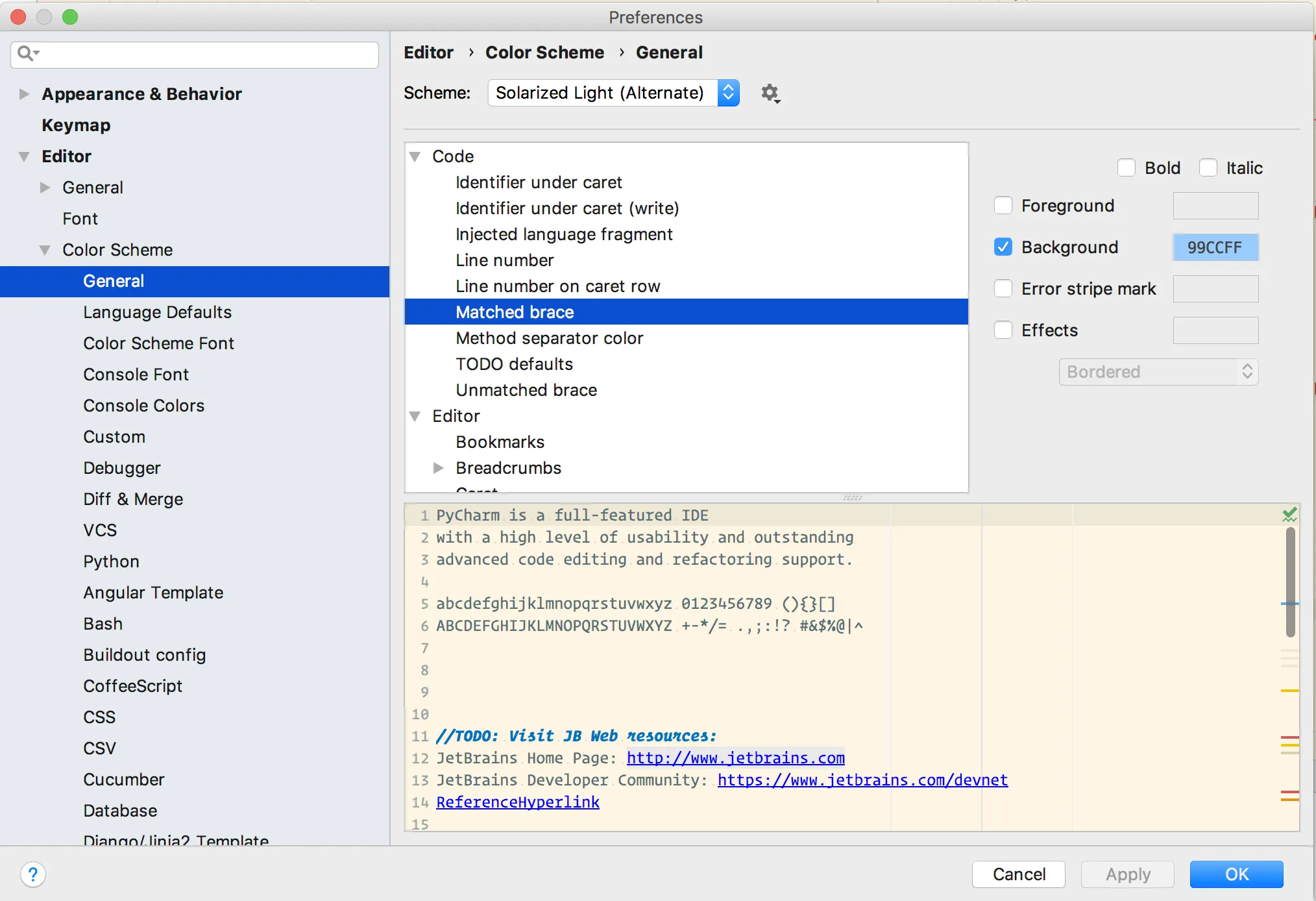This screenshot has height=901, width=1316.
Task: Select Unmatched brace in the list
Action: pos(526,390)
